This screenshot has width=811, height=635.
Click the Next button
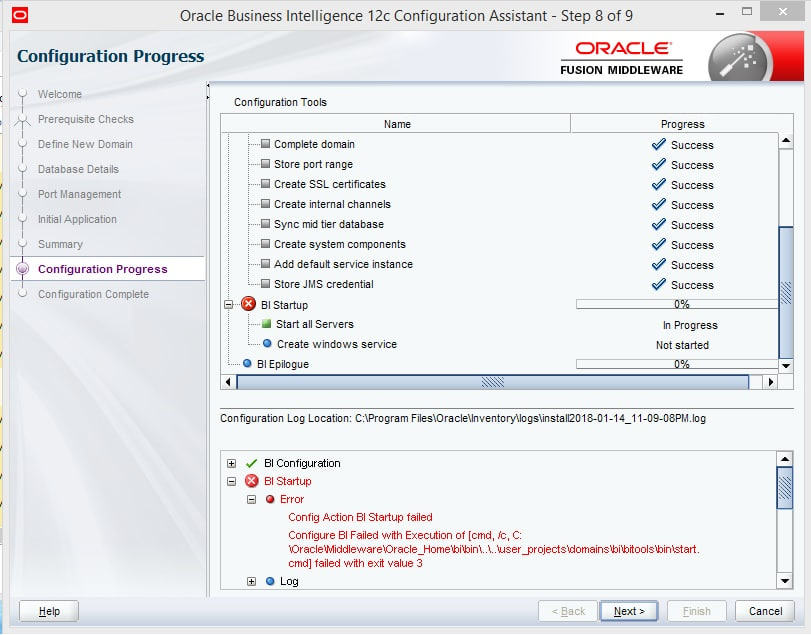click(629, 611)
